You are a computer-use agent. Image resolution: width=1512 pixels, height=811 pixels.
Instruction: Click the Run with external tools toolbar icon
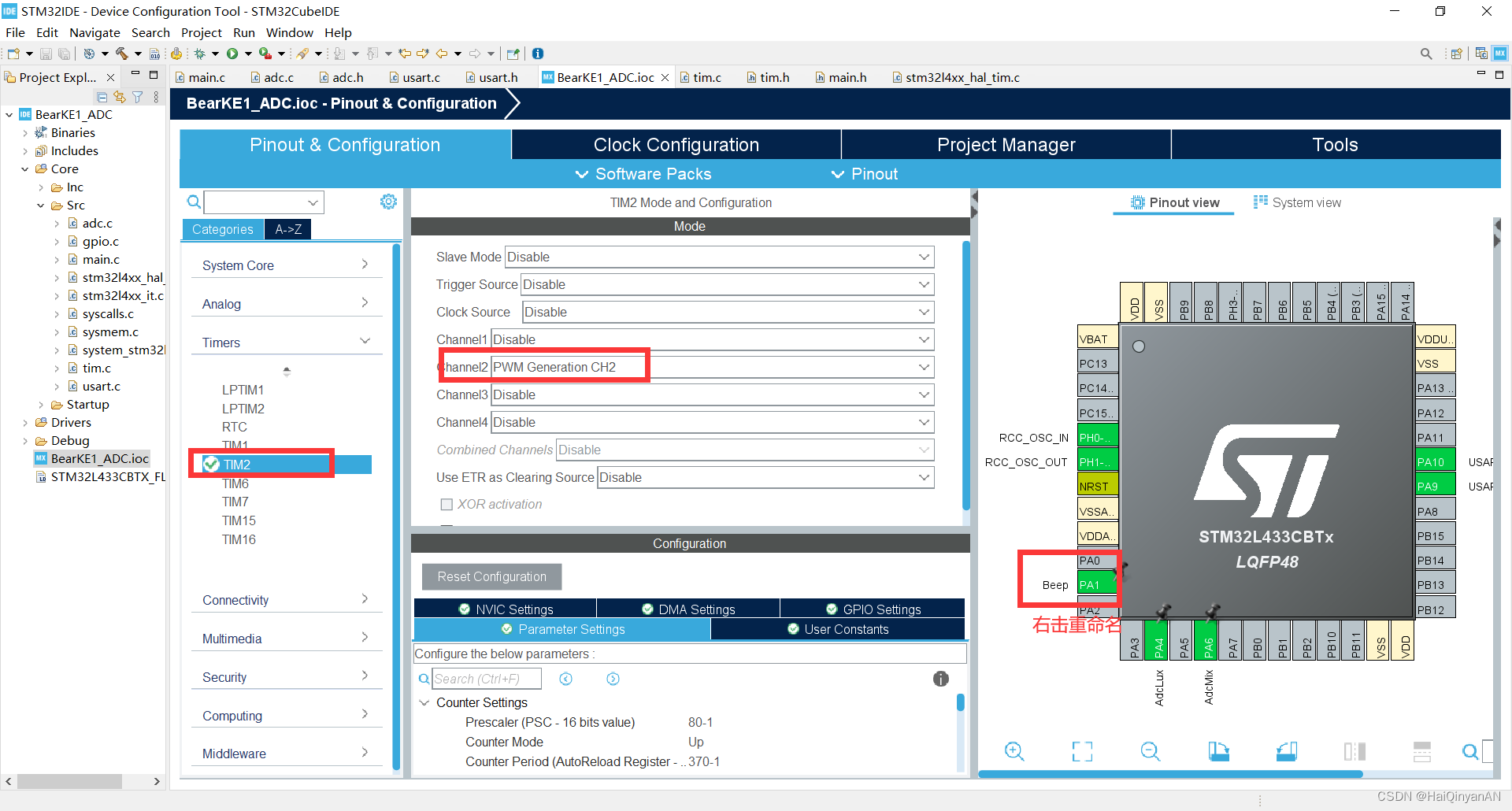pos(265,54)
